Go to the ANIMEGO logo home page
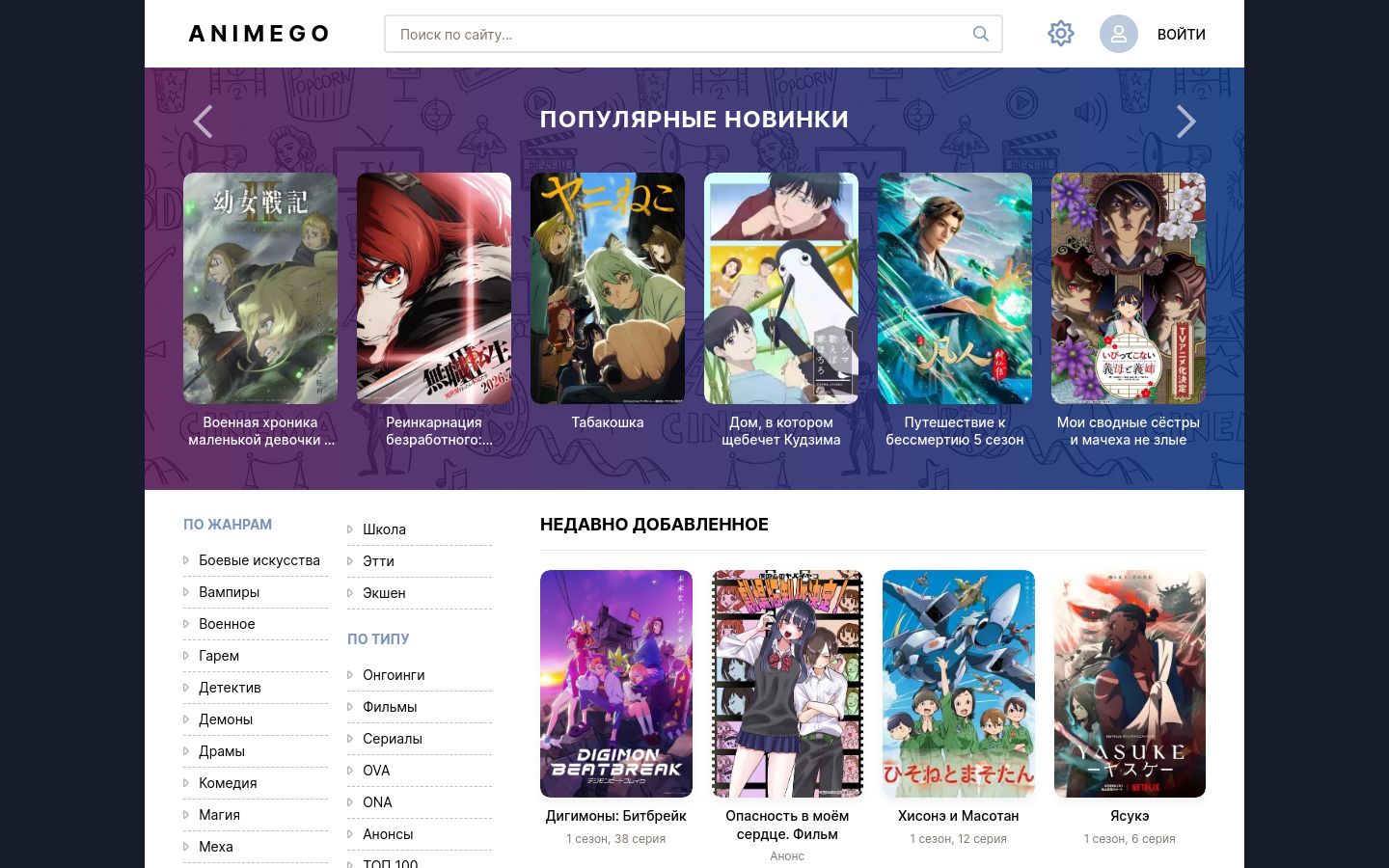Viewport: 1389px width, 868px height. (259, 34)
